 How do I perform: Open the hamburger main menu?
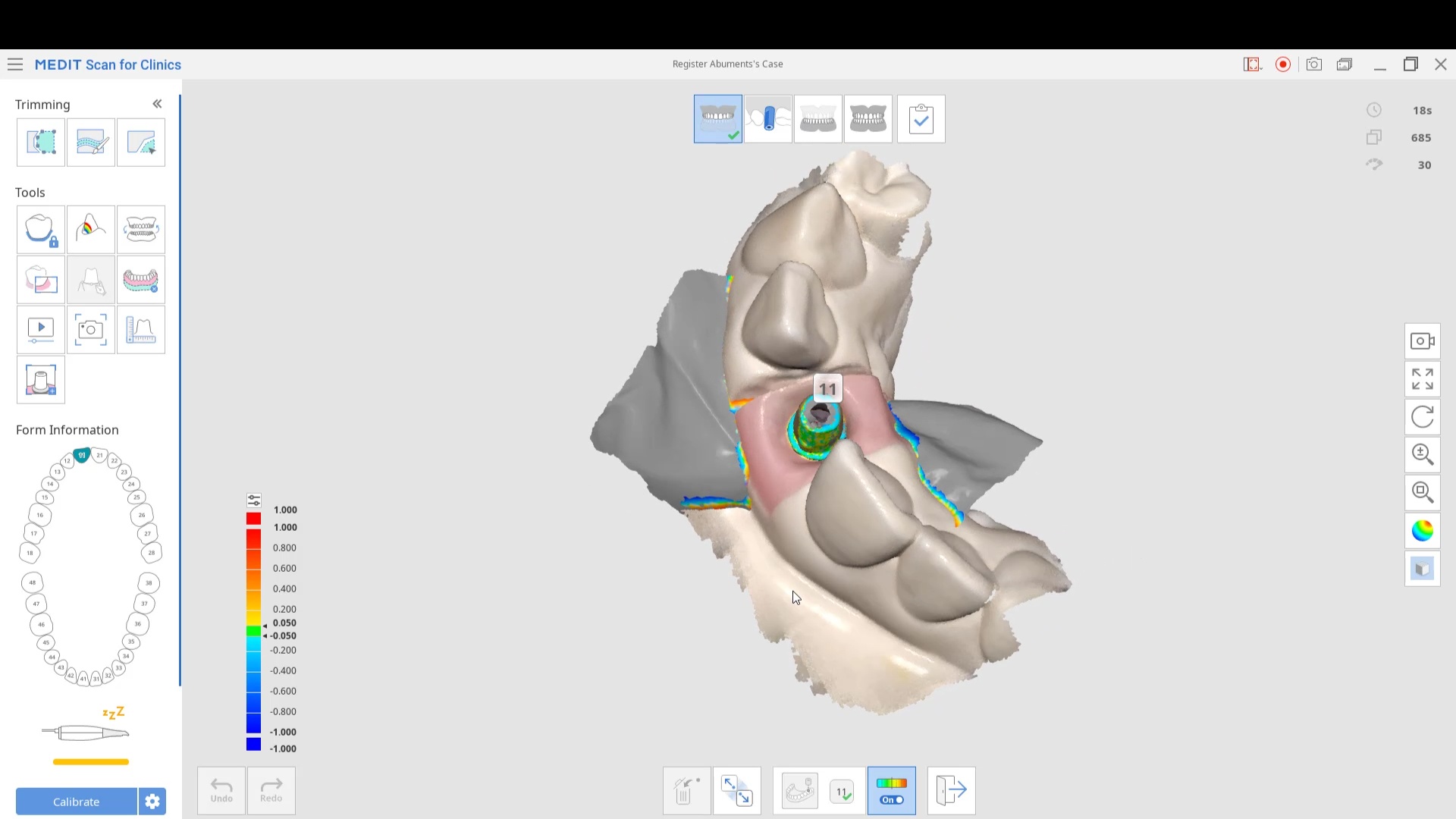[x=15, y=64]
